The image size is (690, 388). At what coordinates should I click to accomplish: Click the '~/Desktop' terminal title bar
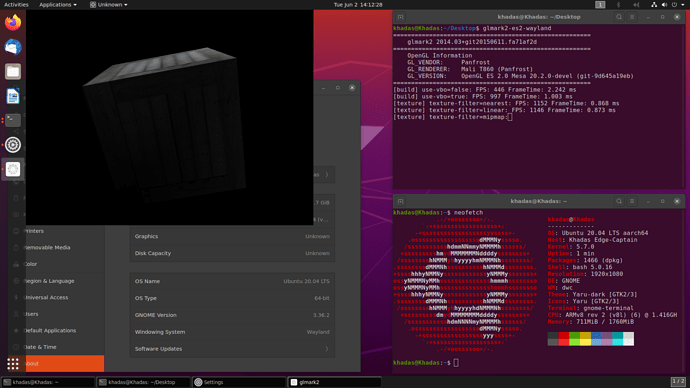click(x=539, y=17)
